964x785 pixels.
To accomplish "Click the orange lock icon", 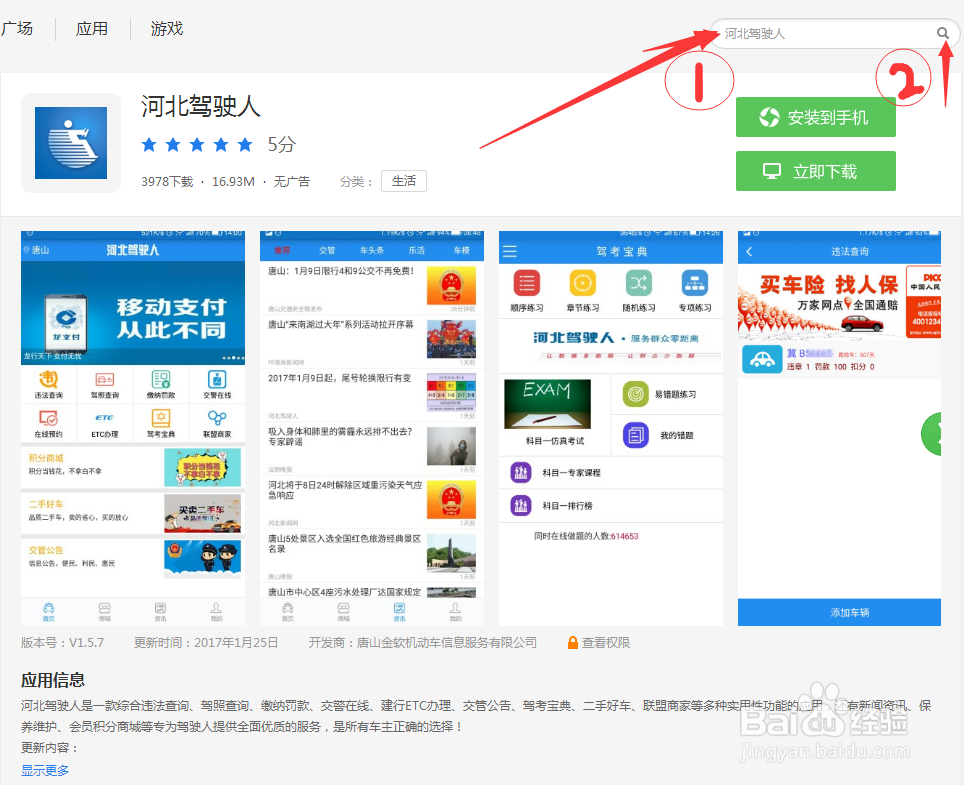I will point(572,642).
